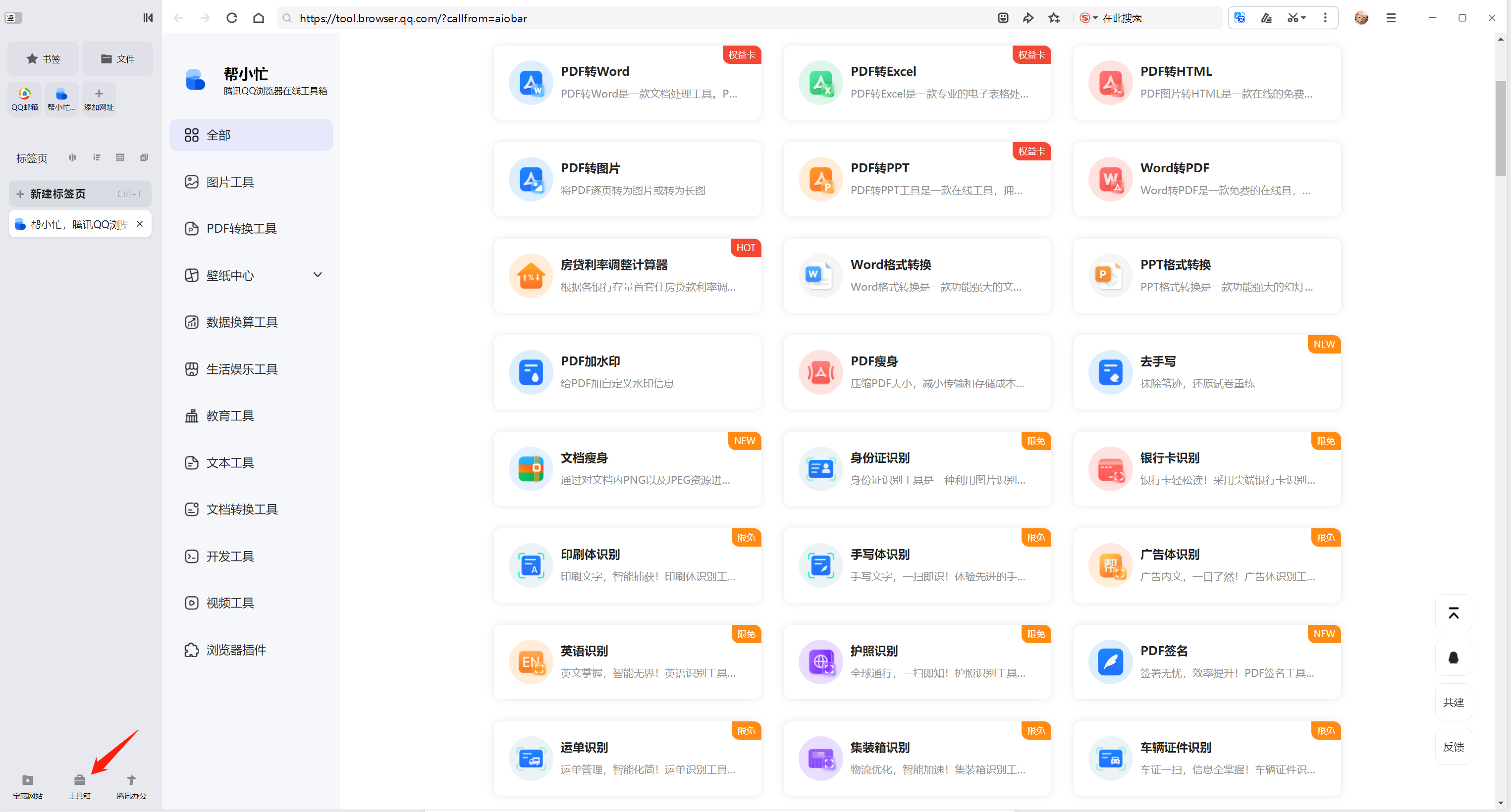Screen dimensions: 1511x812
Task: Open the 房贷利率调整计算器 tool icon
Action: pyautogui.click(x=531, y=276)
